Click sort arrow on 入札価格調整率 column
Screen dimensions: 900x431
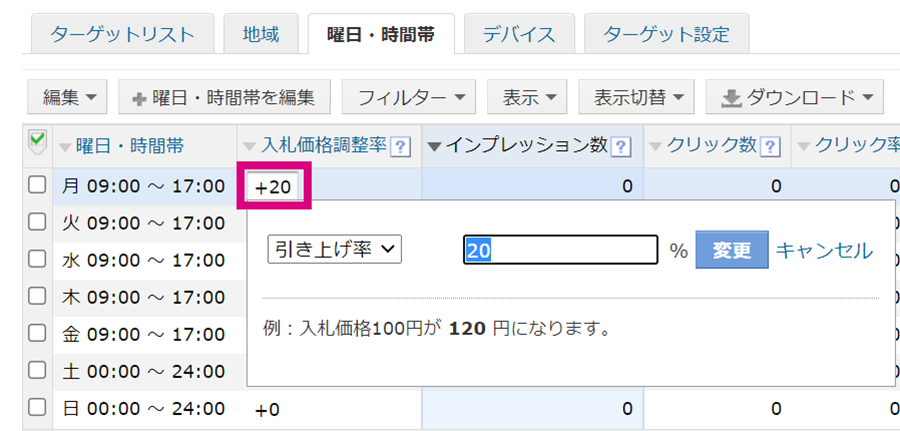tap(249, 147)
